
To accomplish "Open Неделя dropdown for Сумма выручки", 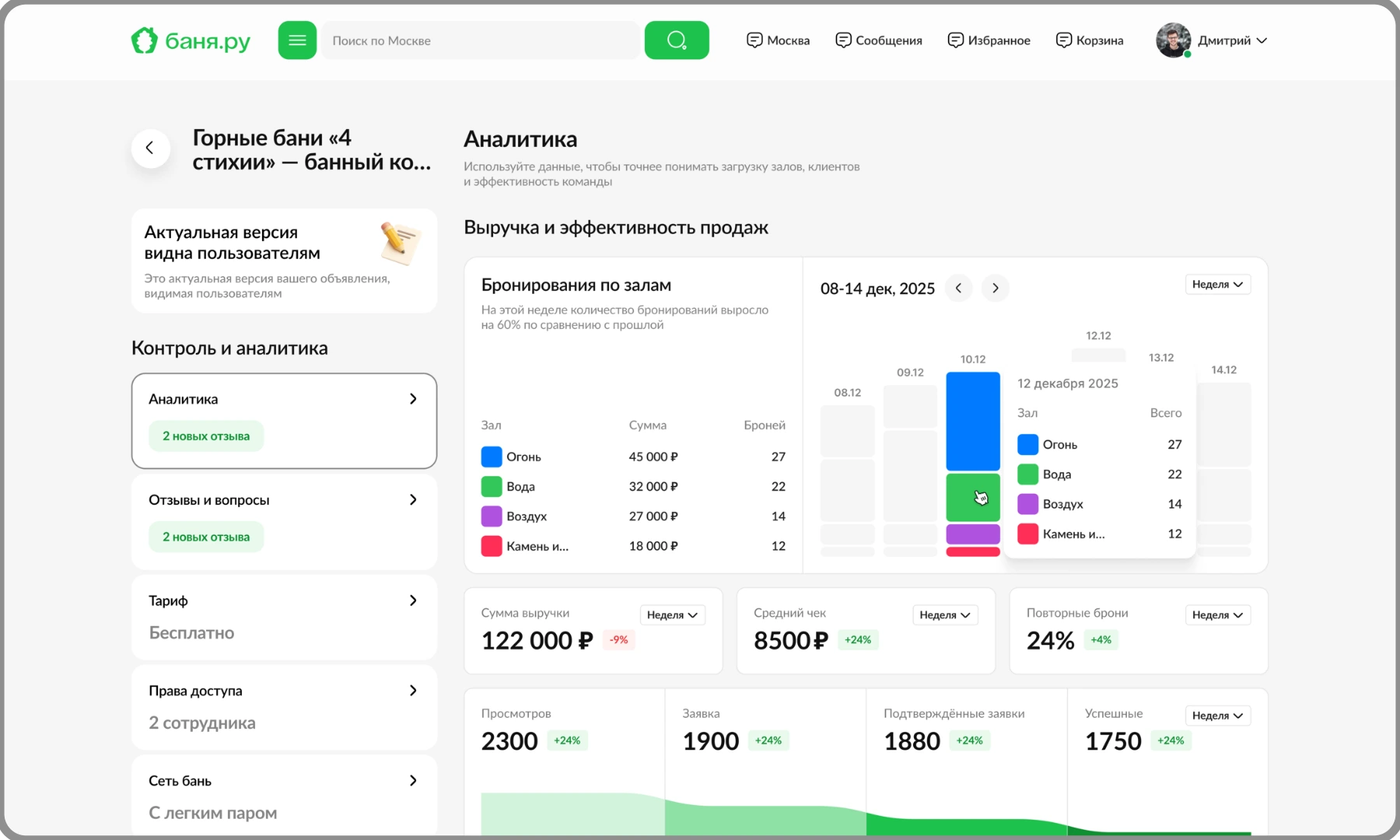I will [x=672, y=615].
